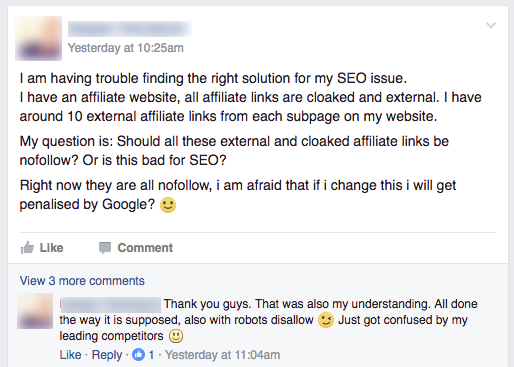Click Reply under the comment
514x367 pixels.
[x=107, y=355]
